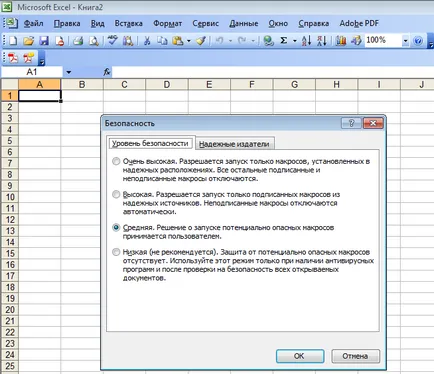Open the Окно menu

[278, 23]
